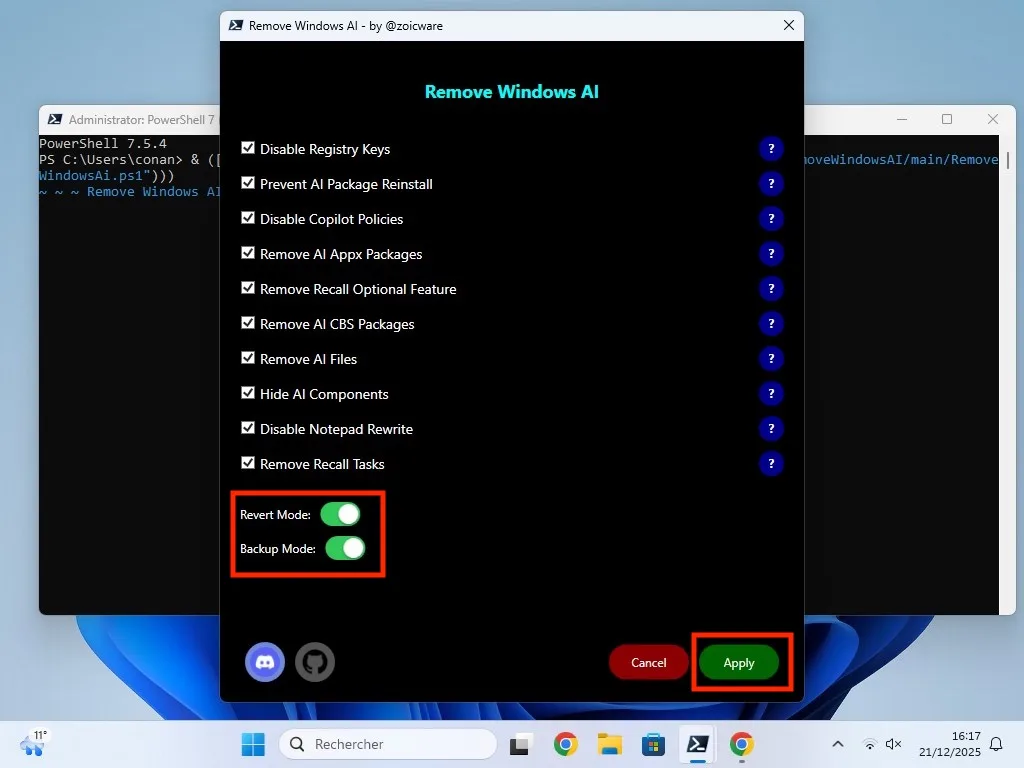Turn off Revert Mode switch

(340, 514)
